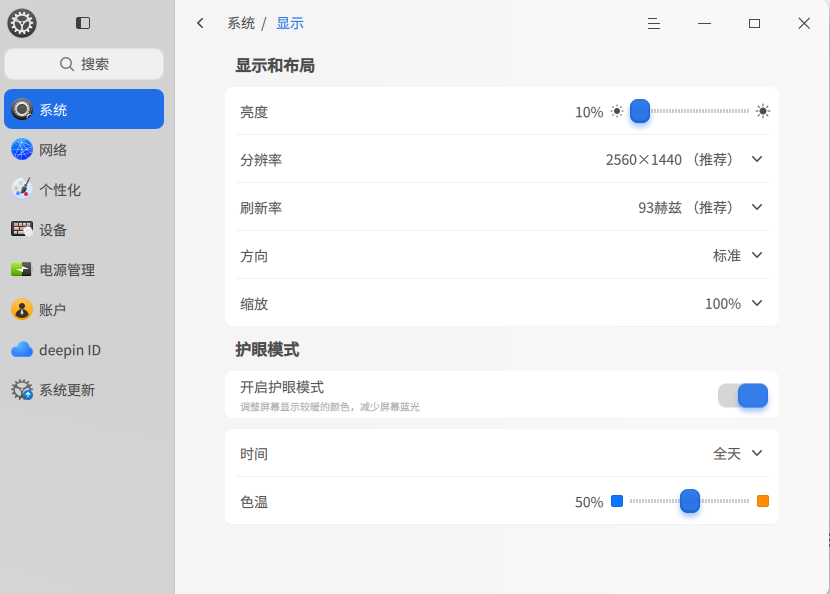
Task: Click the 100% scaling value
Action: click(x=723, y=304)
